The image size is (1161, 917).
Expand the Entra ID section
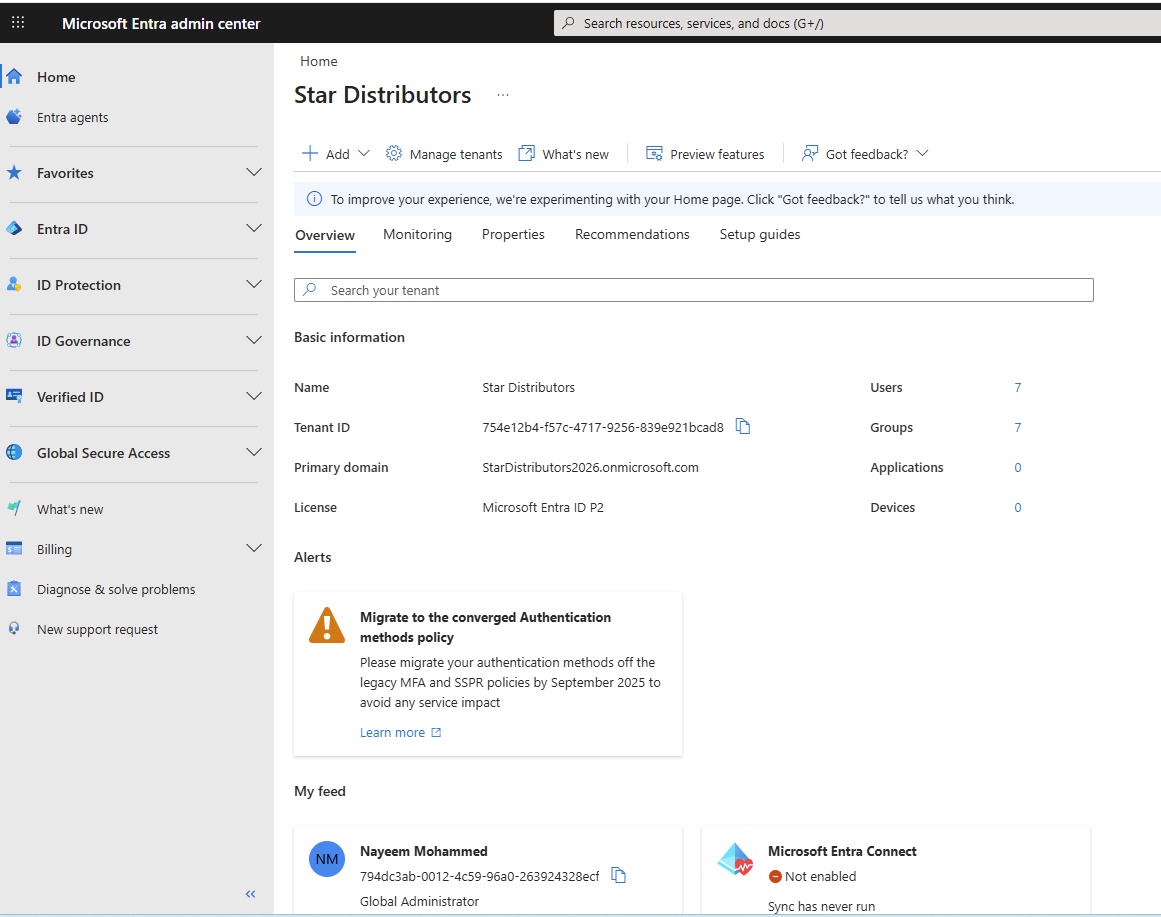click(254, 229)
